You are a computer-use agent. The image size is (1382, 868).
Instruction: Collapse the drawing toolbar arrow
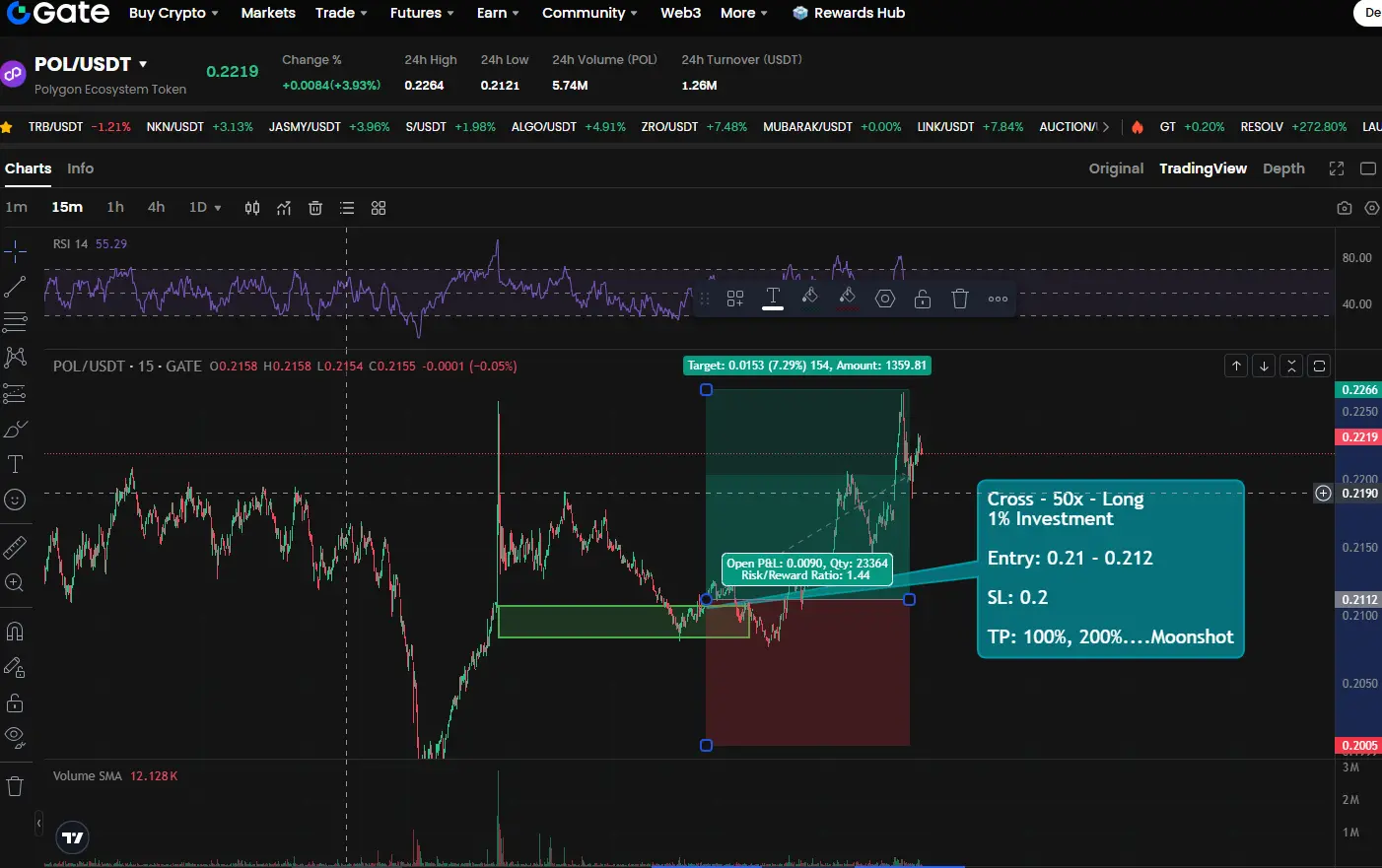pyautogui.click(x=38, y=822)
